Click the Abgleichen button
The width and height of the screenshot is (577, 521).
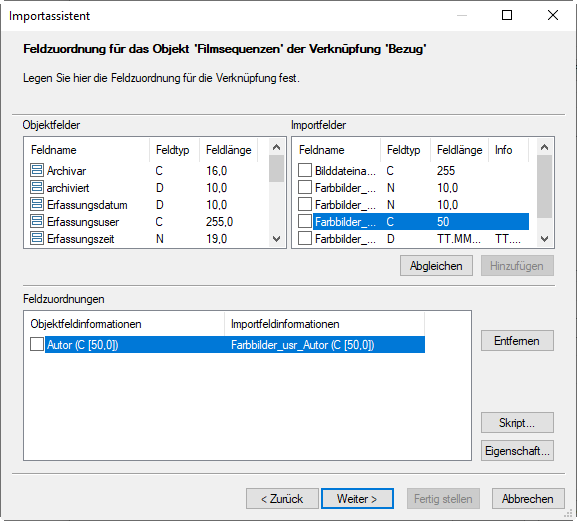pos(436,266)
